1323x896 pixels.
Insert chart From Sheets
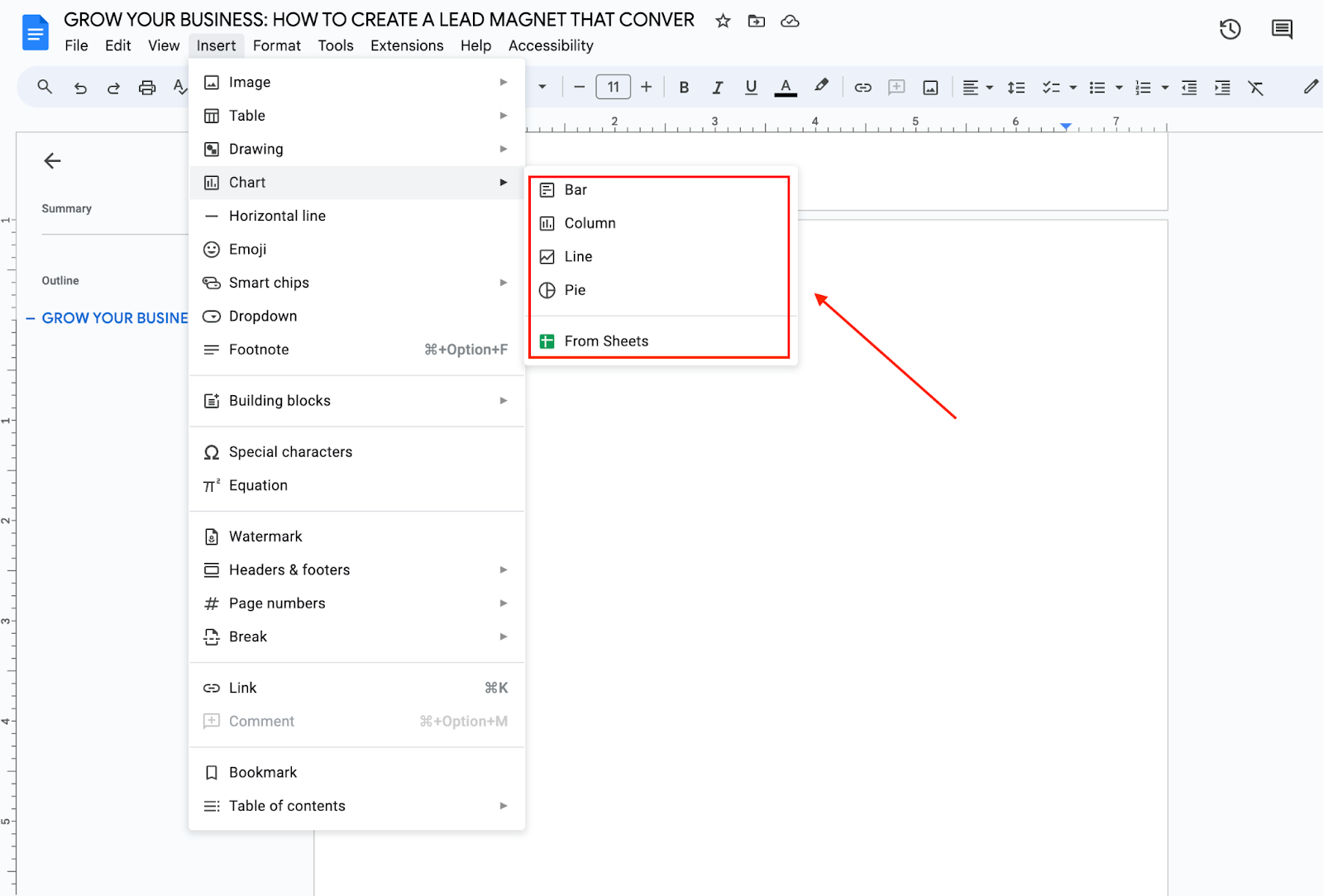(659, 341)
